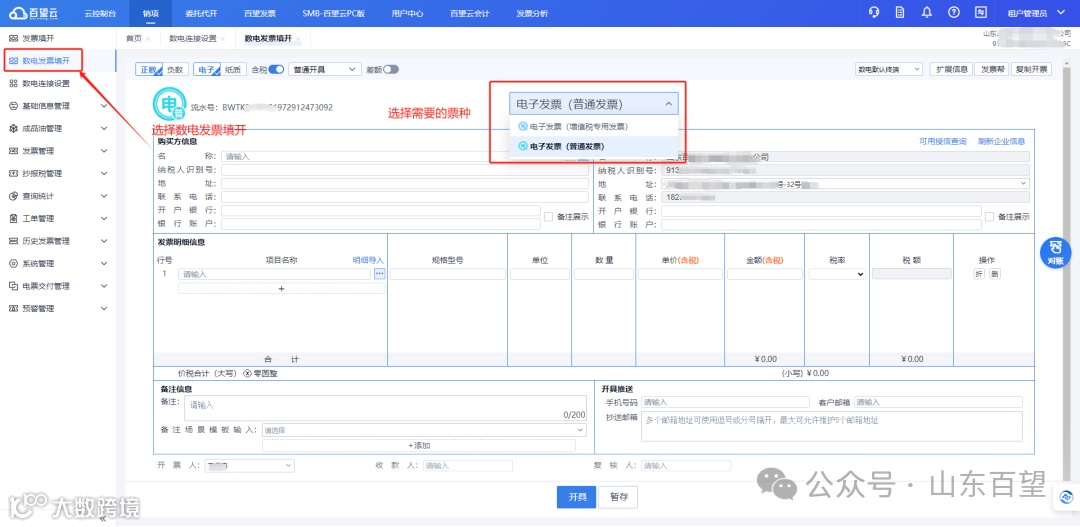Click the 对账 floating round button
This screenshot has height=527, width=1080.
(1055, 253)
